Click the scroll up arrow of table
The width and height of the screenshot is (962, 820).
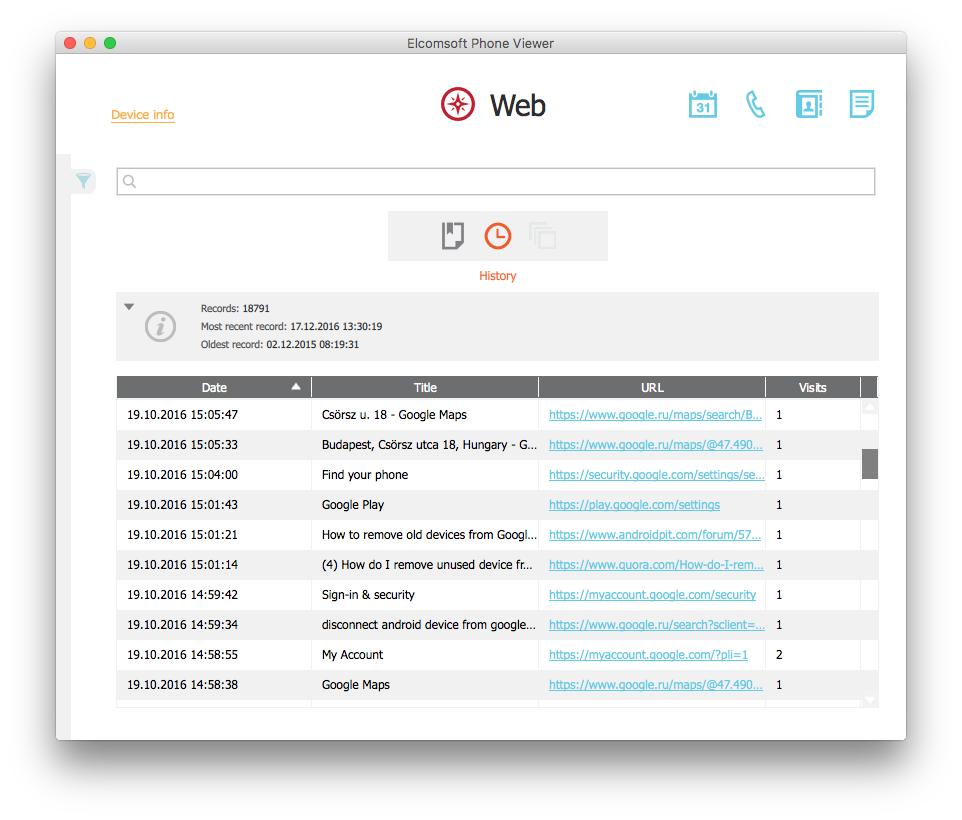pos(869,406)
